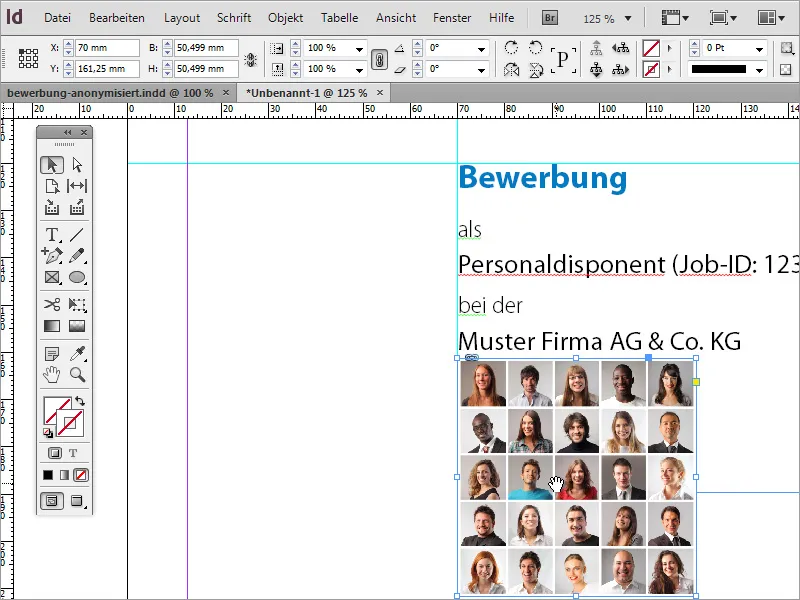Click Select Content icon
The image size is (800, 600).
point(596,69)
